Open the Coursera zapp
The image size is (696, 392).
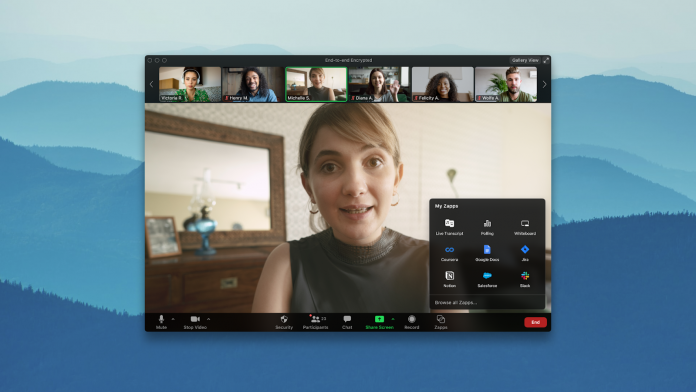449,253
